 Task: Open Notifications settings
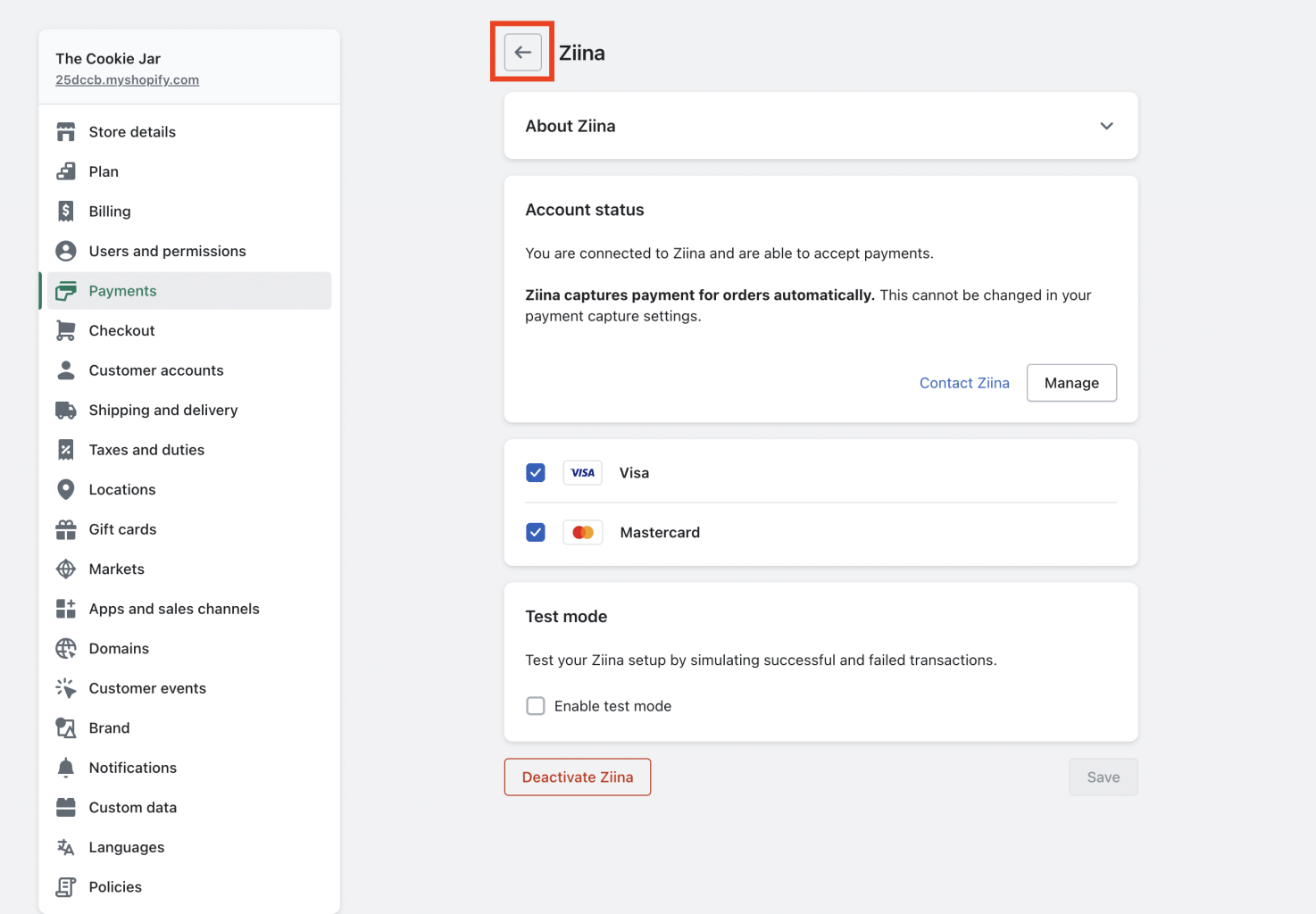189,768
